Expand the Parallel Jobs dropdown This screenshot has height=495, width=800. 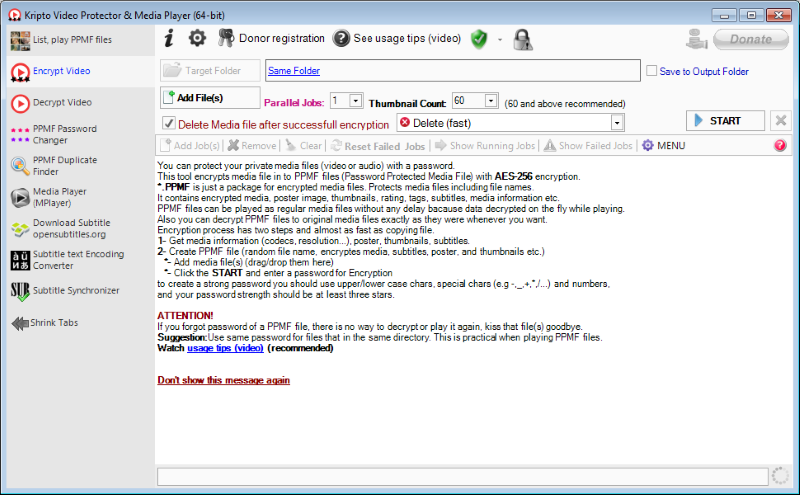click(356, 101)
